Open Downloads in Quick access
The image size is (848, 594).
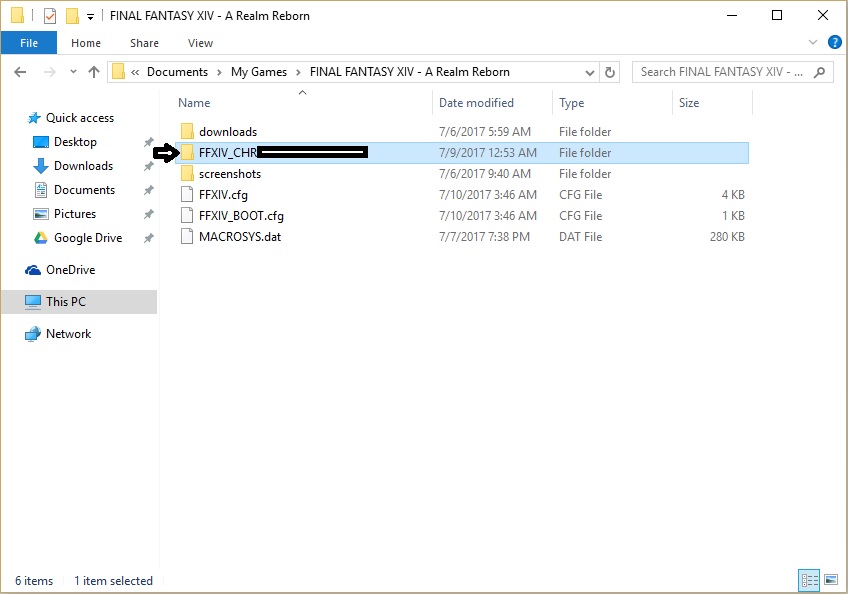pos(83,166)
